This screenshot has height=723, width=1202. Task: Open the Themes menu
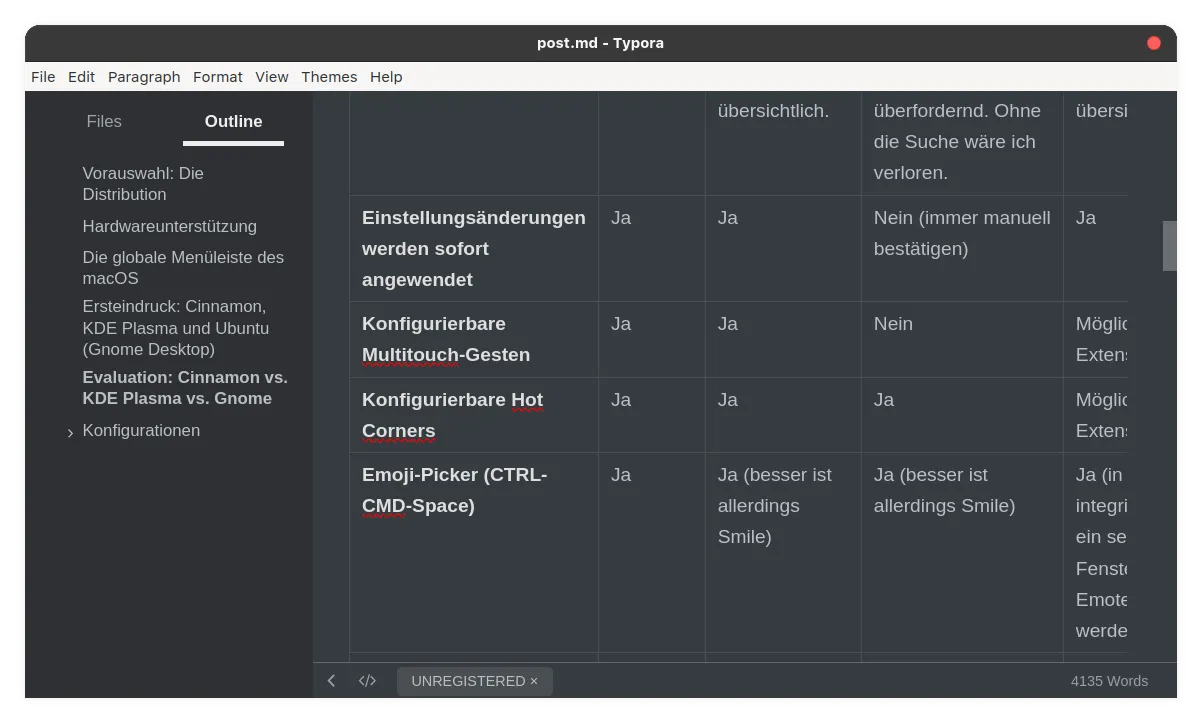(329, 77)
